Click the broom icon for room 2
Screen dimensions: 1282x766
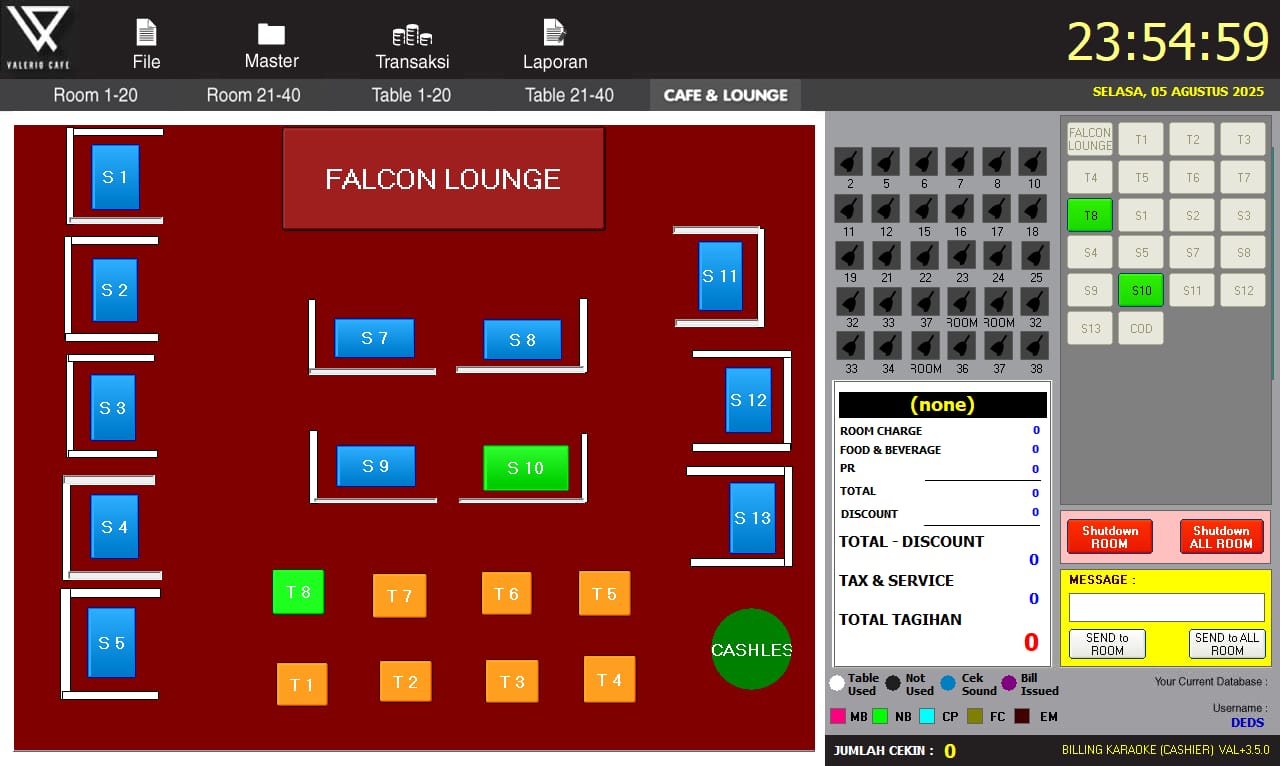[849, 162]
